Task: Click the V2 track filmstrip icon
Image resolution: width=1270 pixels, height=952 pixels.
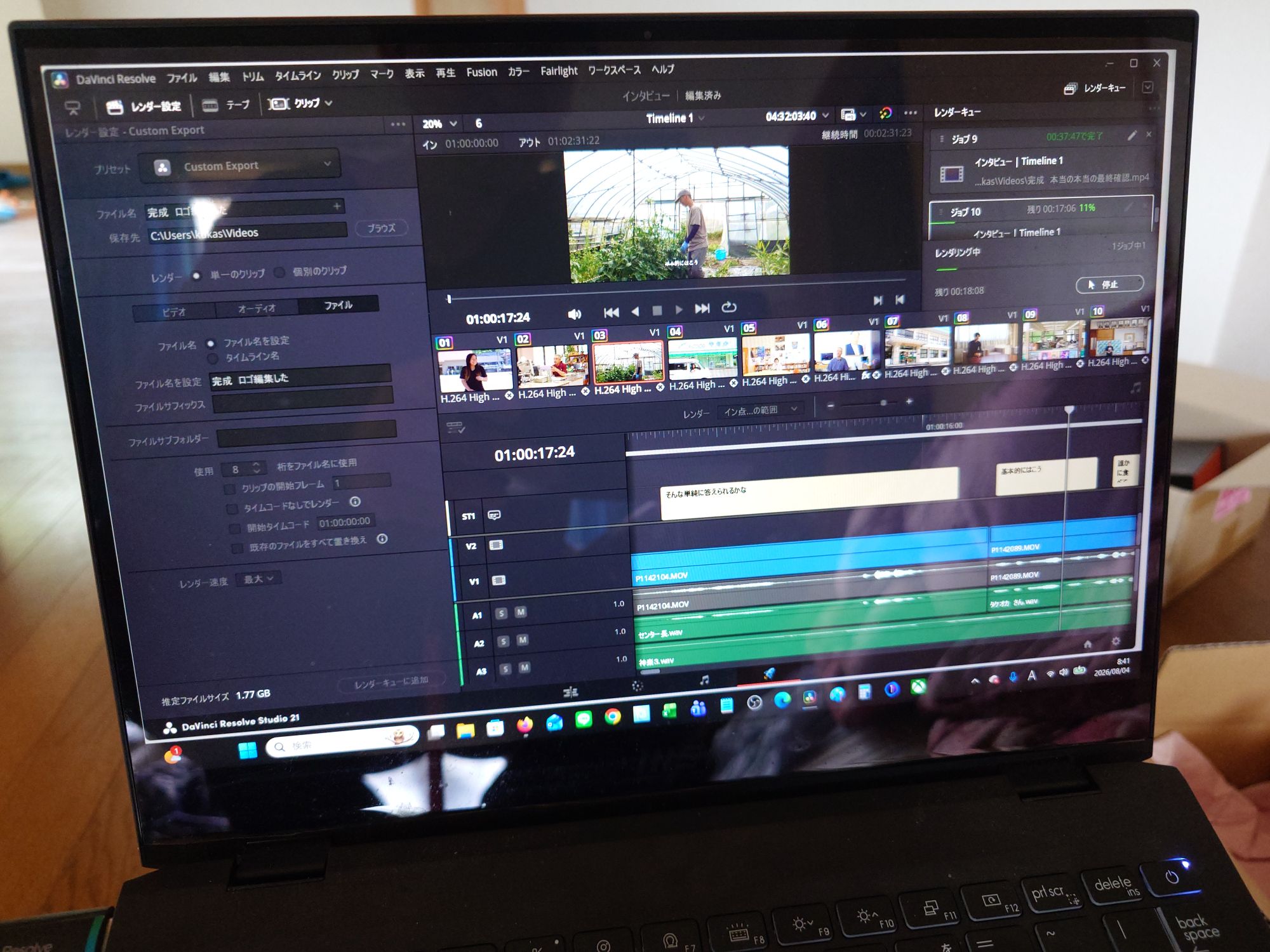Action: pyautogui.click(x=496, y=545)
